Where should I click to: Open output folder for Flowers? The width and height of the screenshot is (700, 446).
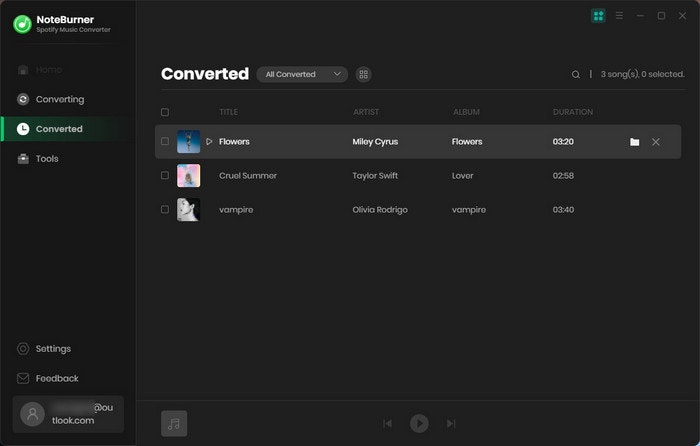(x=634, y=142)
